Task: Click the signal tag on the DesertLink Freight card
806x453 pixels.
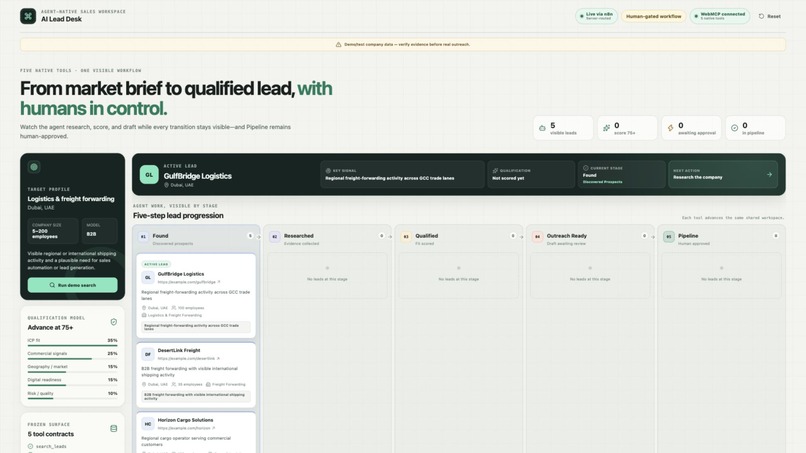Action: [196, 396]
